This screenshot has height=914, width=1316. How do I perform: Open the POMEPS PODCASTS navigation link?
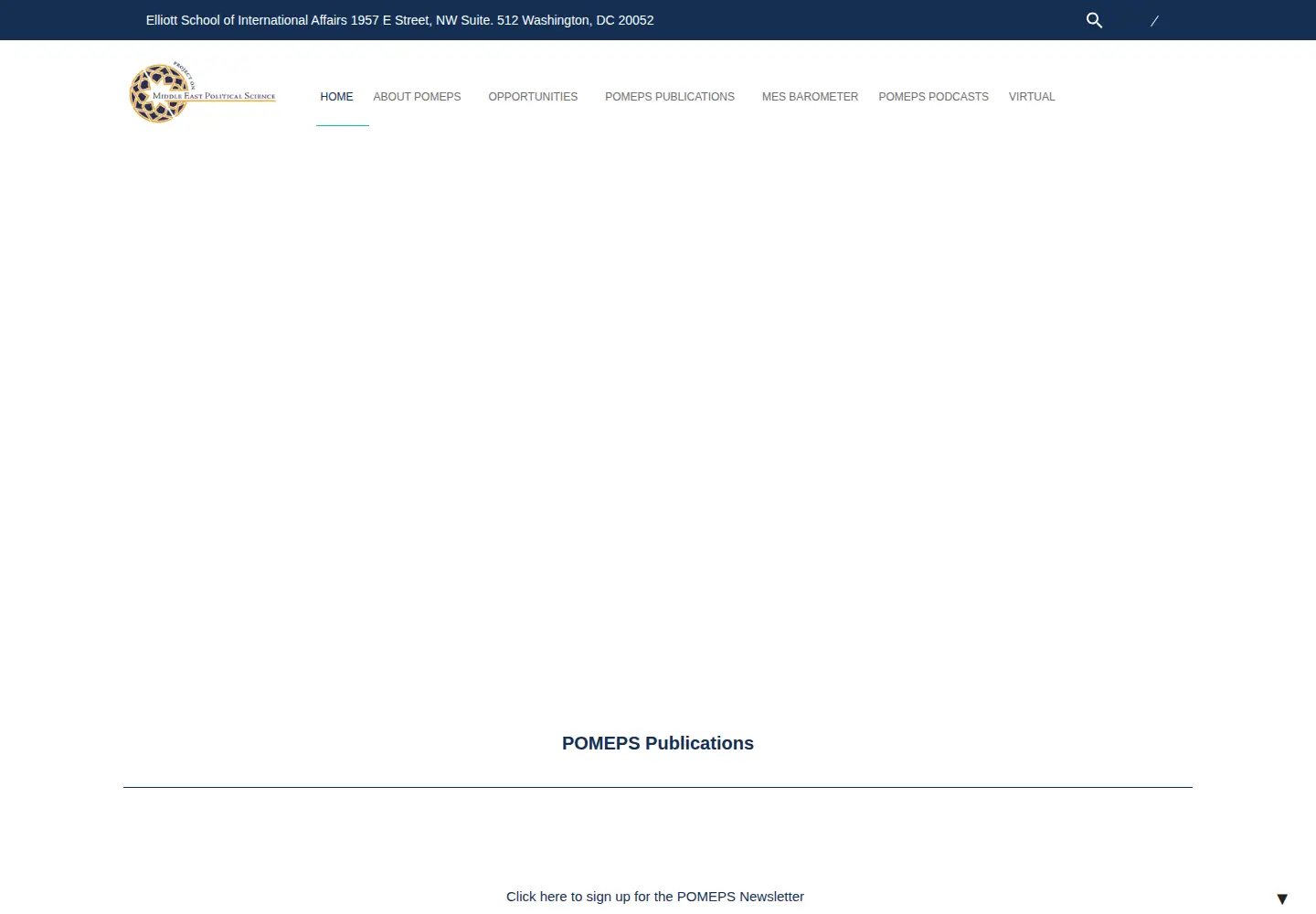[x=933, y=97]
